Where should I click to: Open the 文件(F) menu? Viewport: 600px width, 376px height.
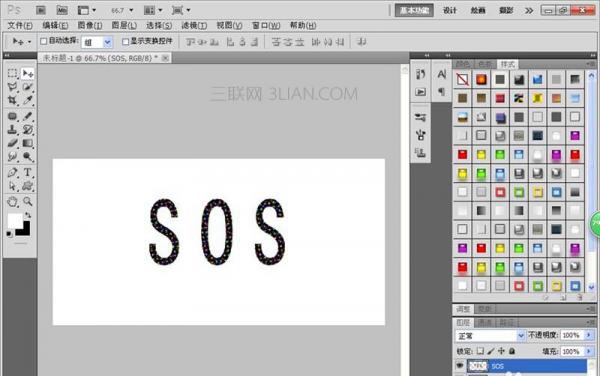[20, 26]
